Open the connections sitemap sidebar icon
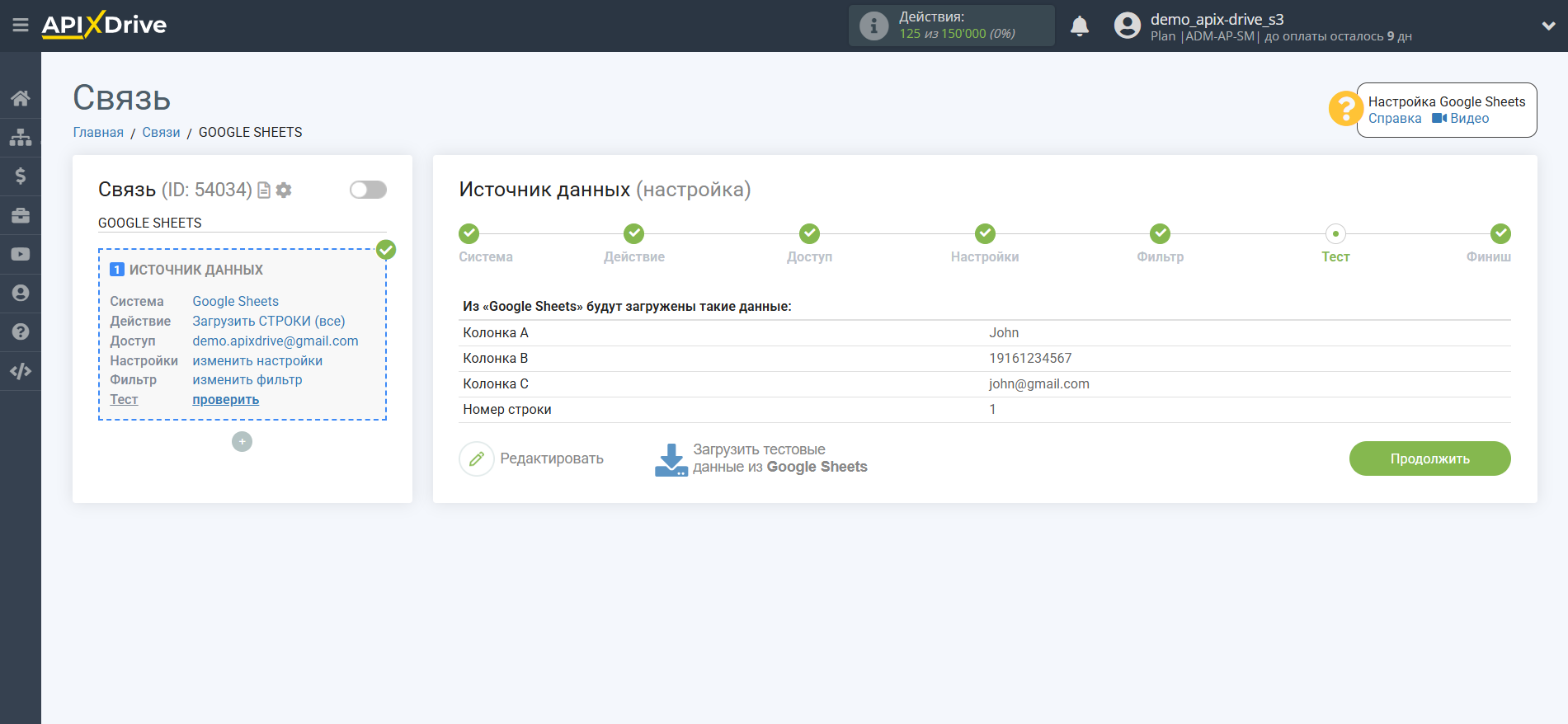Screen dimensions: 1568x724 21,137
